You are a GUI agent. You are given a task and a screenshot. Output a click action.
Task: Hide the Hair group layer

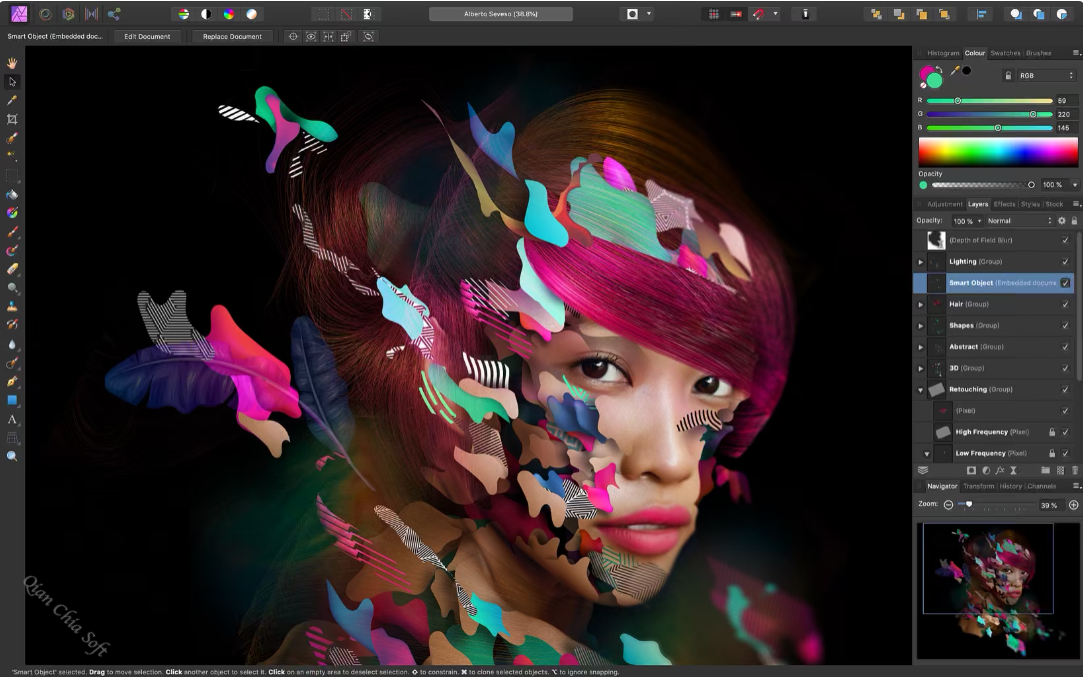click(1065, 304)
